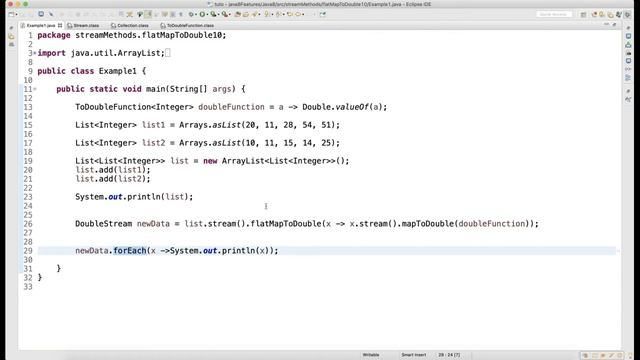640x360 pixels.
Task: Click the 29 : 24 cursor position indicator
Action: (x=449, y=355)
